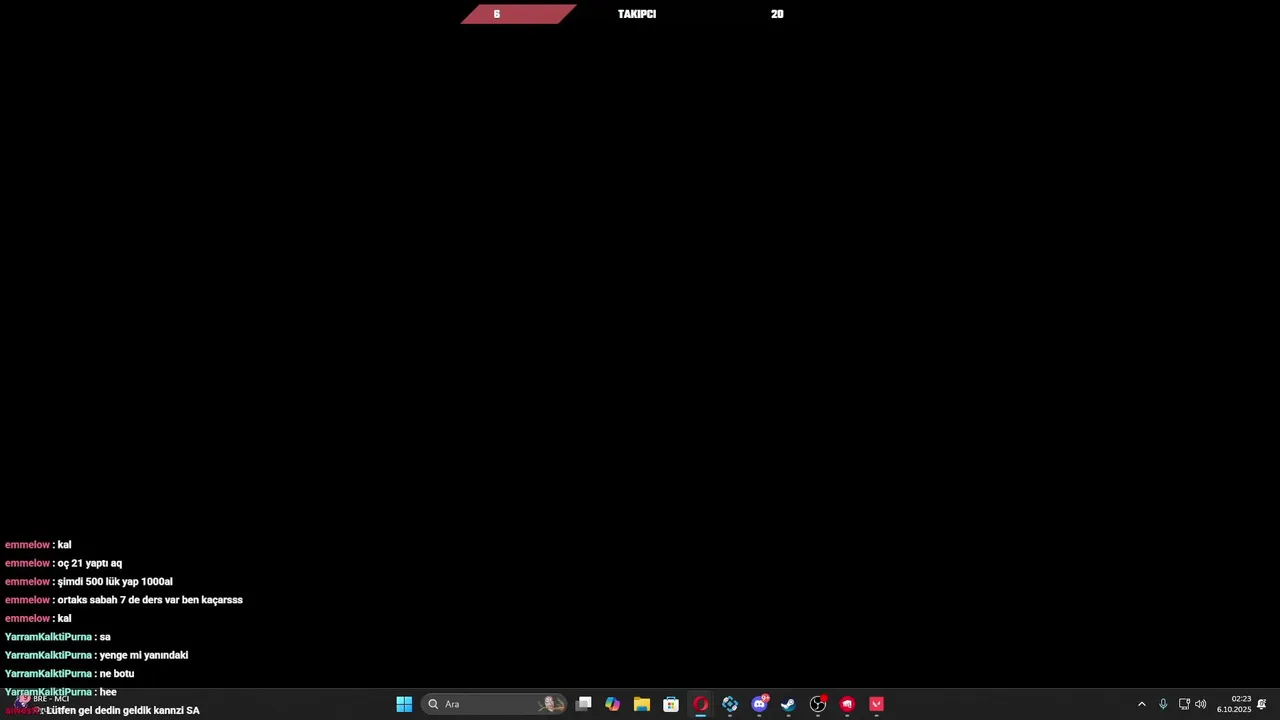1280x720 pixels.
Task: Open the Windows Start menu
Action: point(404,704)
